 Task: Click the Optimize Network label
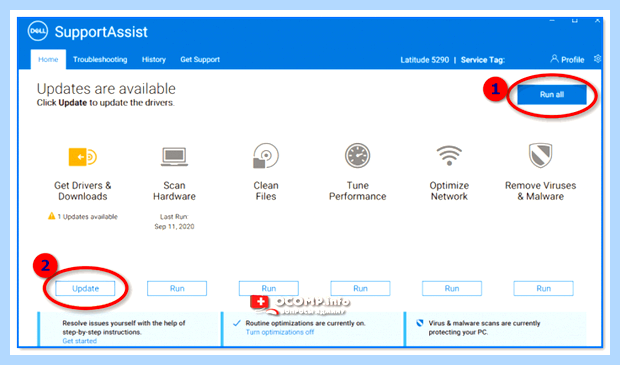pyautogui.click(x=449, y=191)
